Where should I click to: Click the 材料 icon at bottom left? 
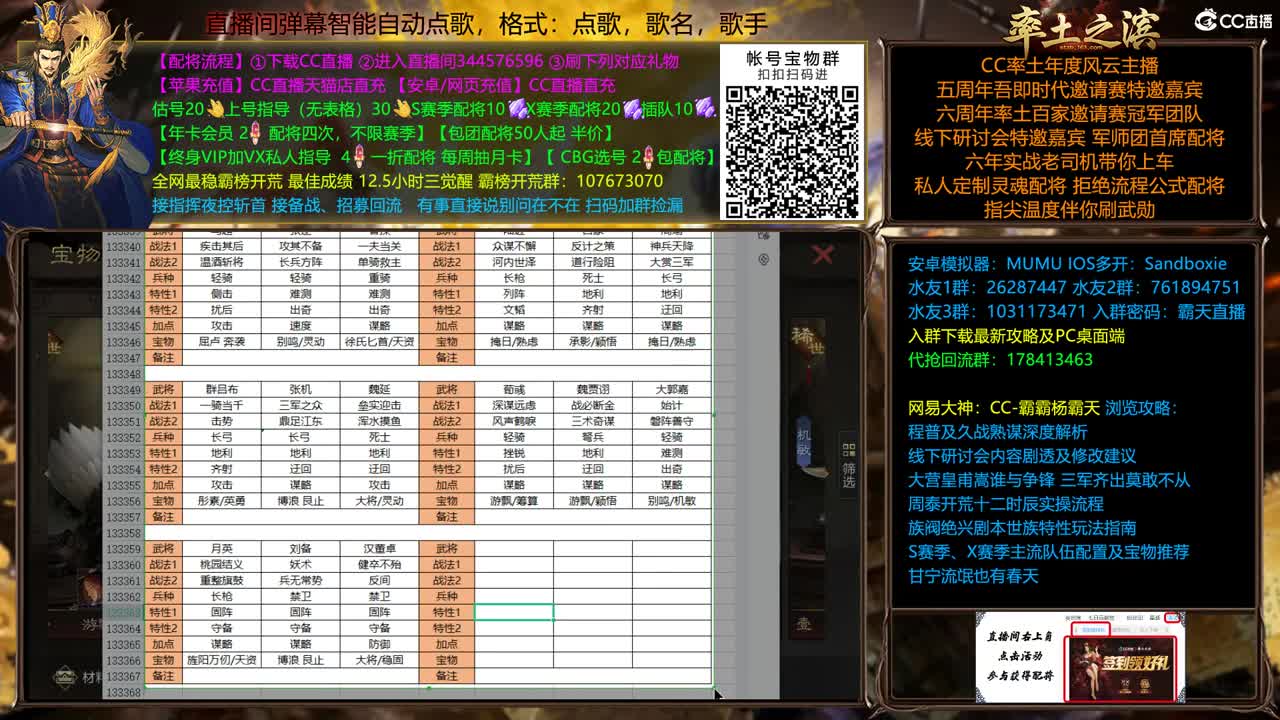[65, 678]
